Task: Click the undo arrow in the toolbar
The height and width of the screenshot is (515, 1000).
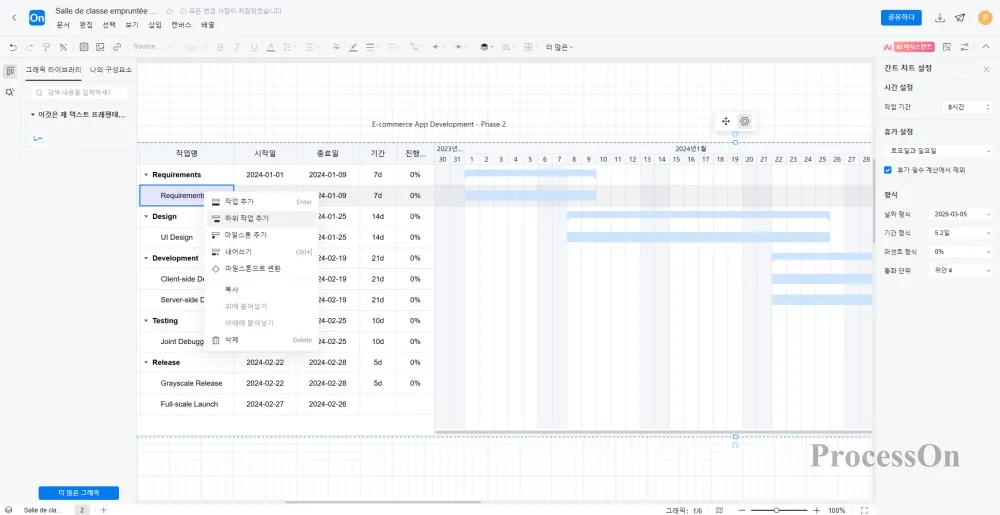Action: coord(13,47)
